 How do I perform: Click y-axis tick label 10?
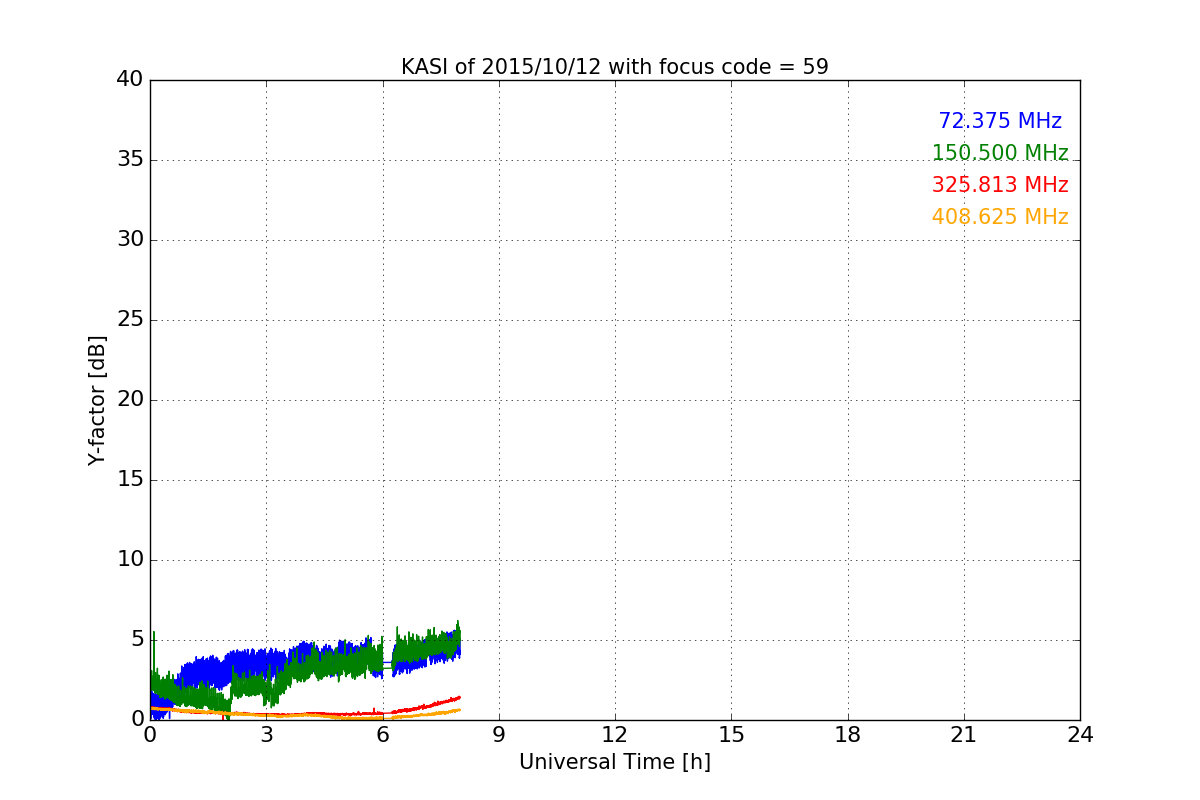(130, 560)
